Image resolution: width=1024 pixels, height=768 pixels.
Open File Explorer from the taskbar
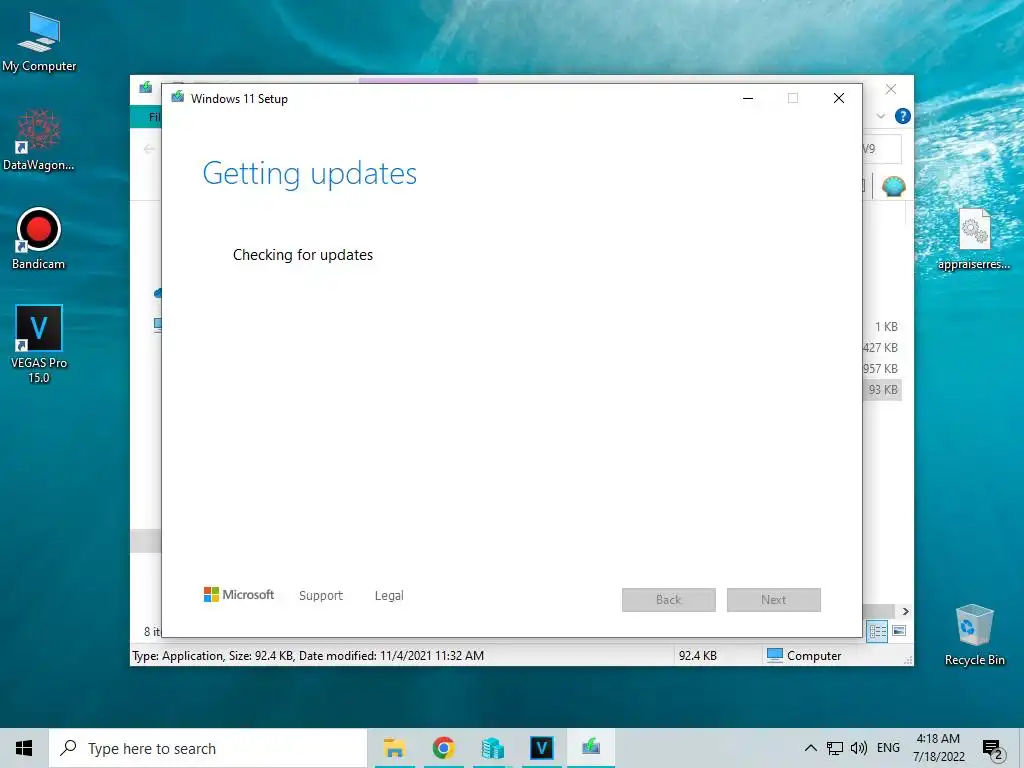click(x=394, y=748)
